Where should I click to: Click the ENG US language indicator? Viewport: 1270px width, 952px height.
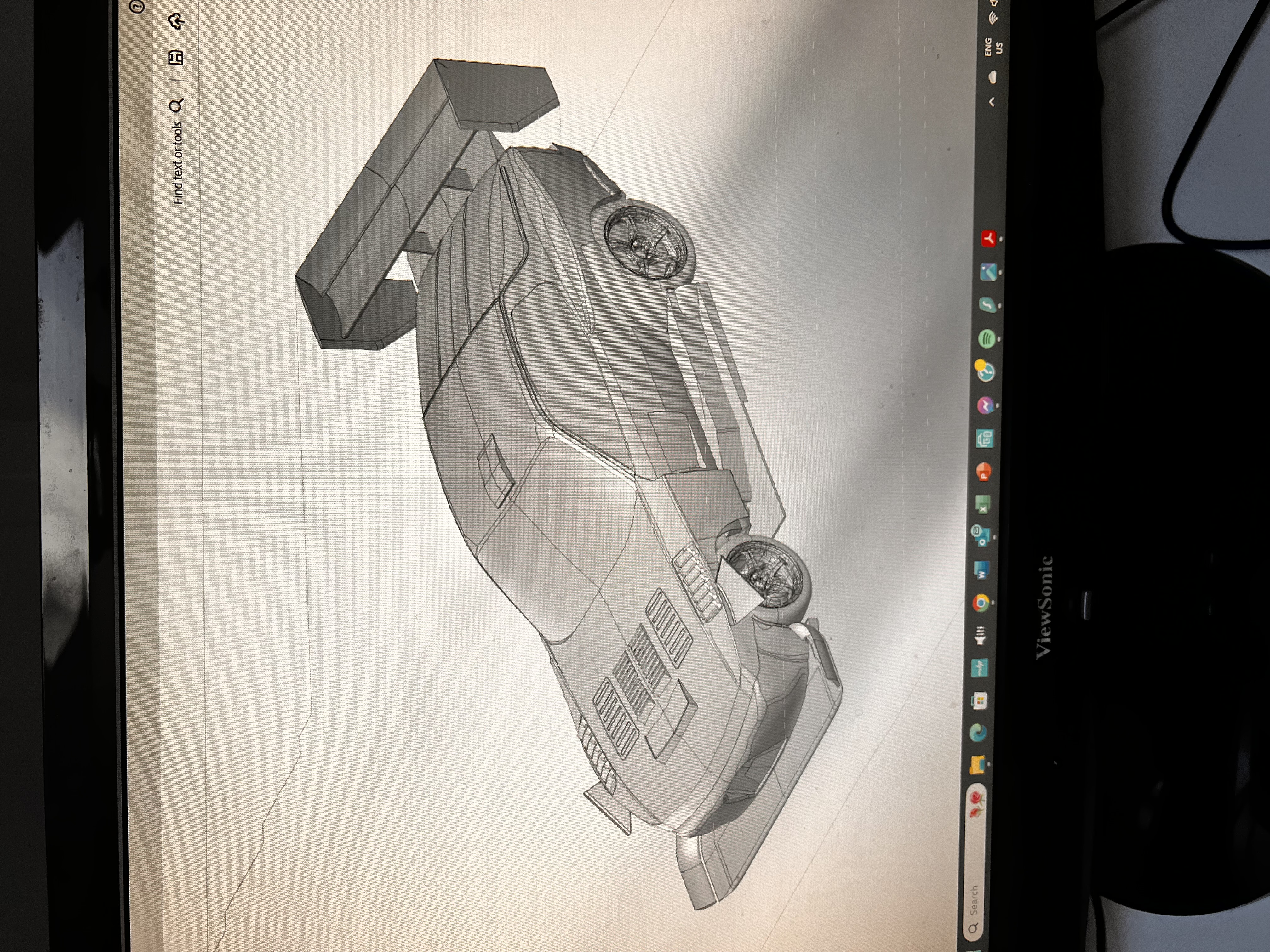(x=993, y=47)
